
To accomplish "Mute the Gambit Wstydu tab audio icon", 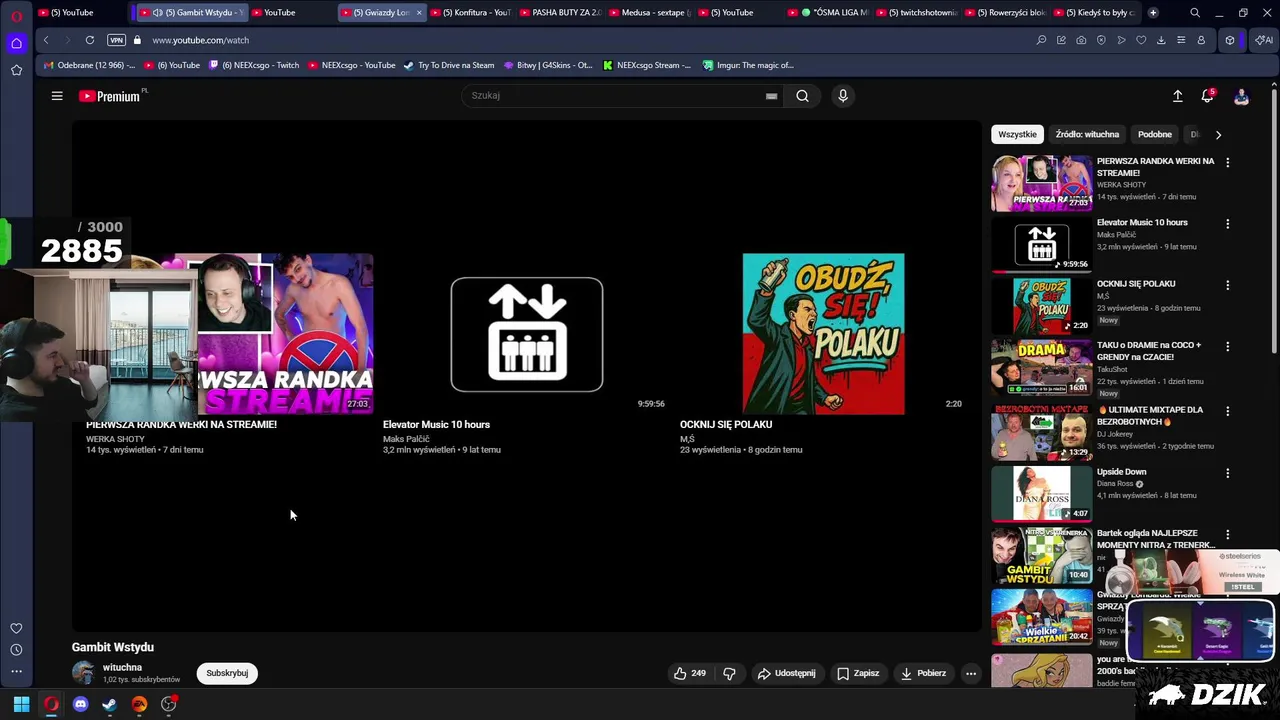I will (x=157, y=12).
